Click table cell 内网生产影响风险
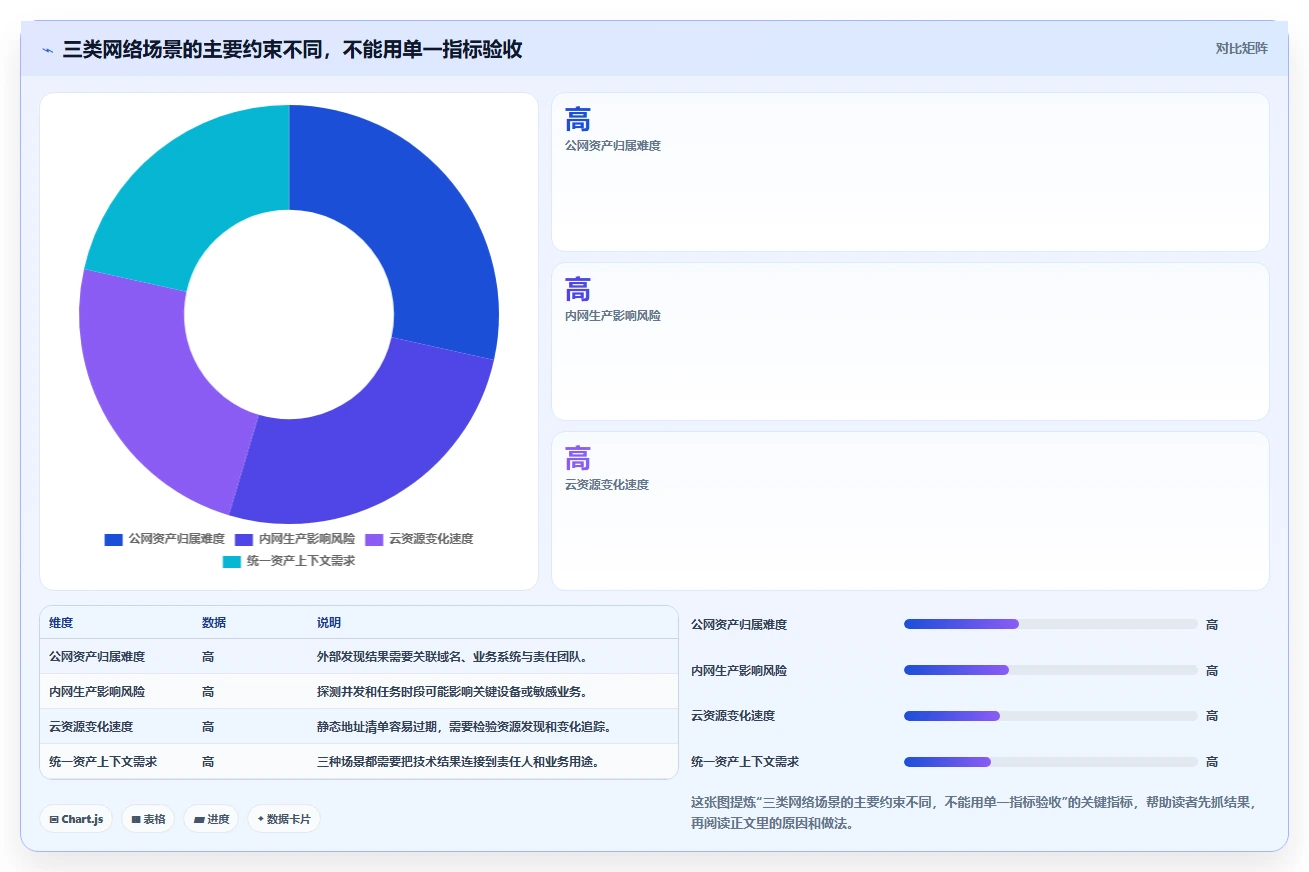This screenshot has width=1309, height=872. (97, 692)
